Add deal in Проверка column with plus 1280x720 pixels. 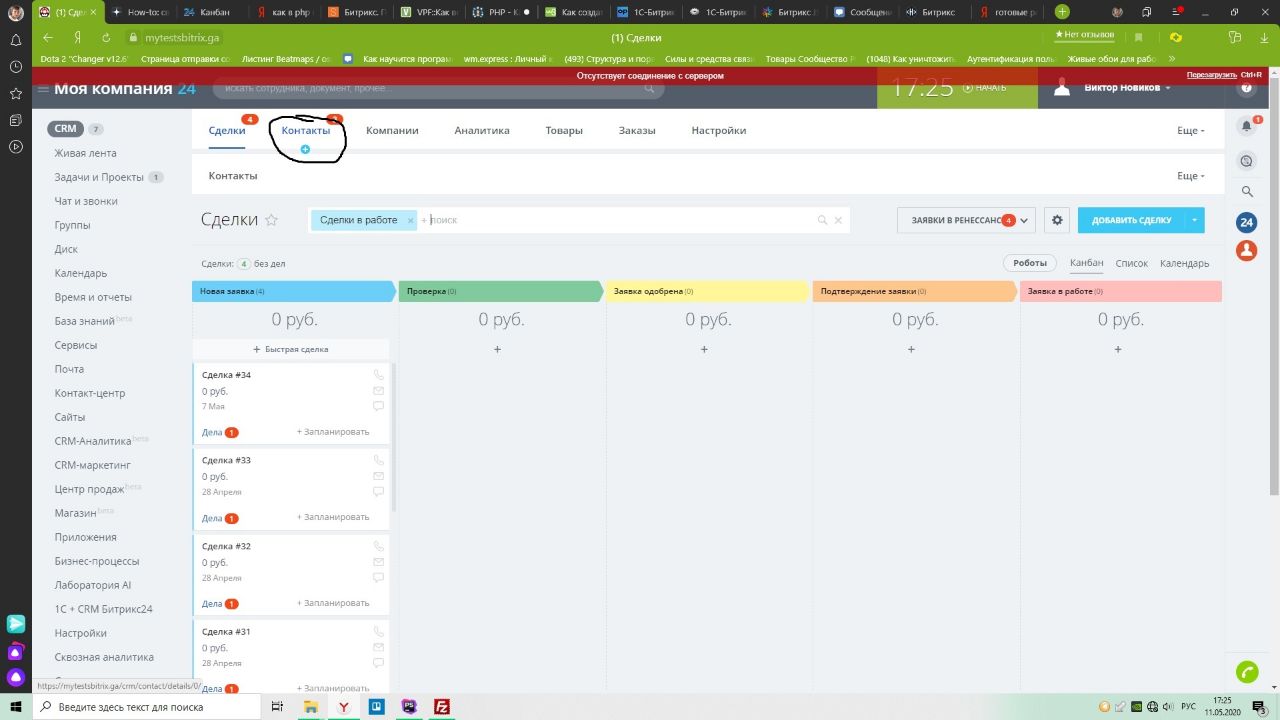click(x=497, y=349)
